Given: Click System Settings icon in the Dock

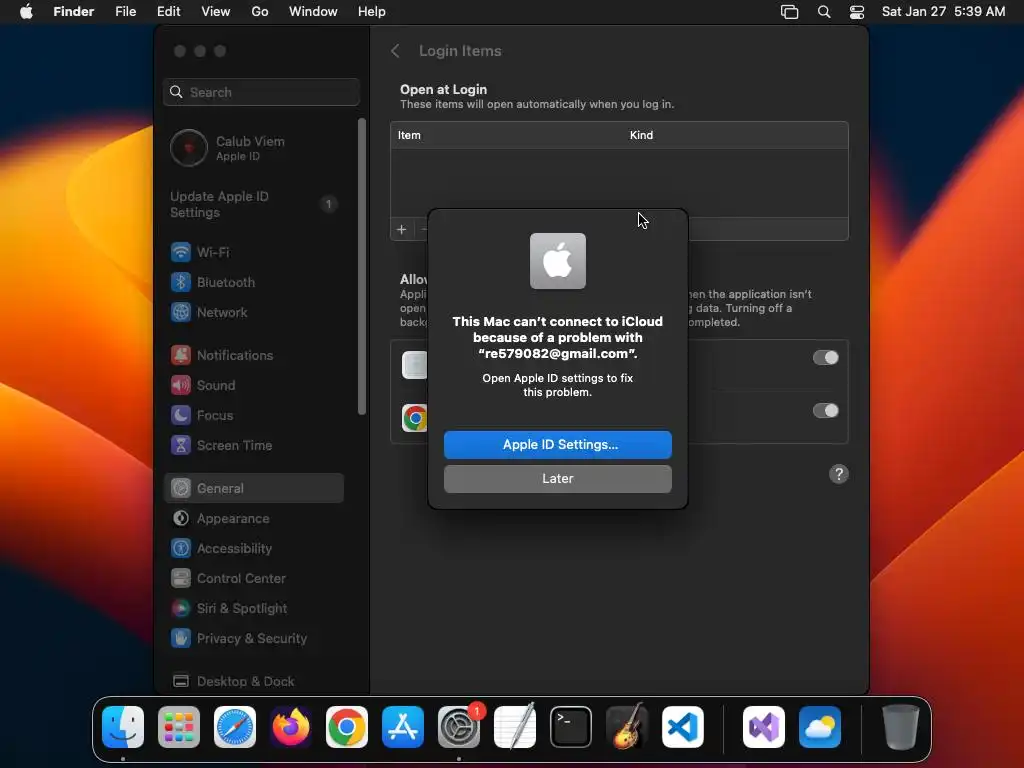Looking at the screenshot, I should point(458,727).
